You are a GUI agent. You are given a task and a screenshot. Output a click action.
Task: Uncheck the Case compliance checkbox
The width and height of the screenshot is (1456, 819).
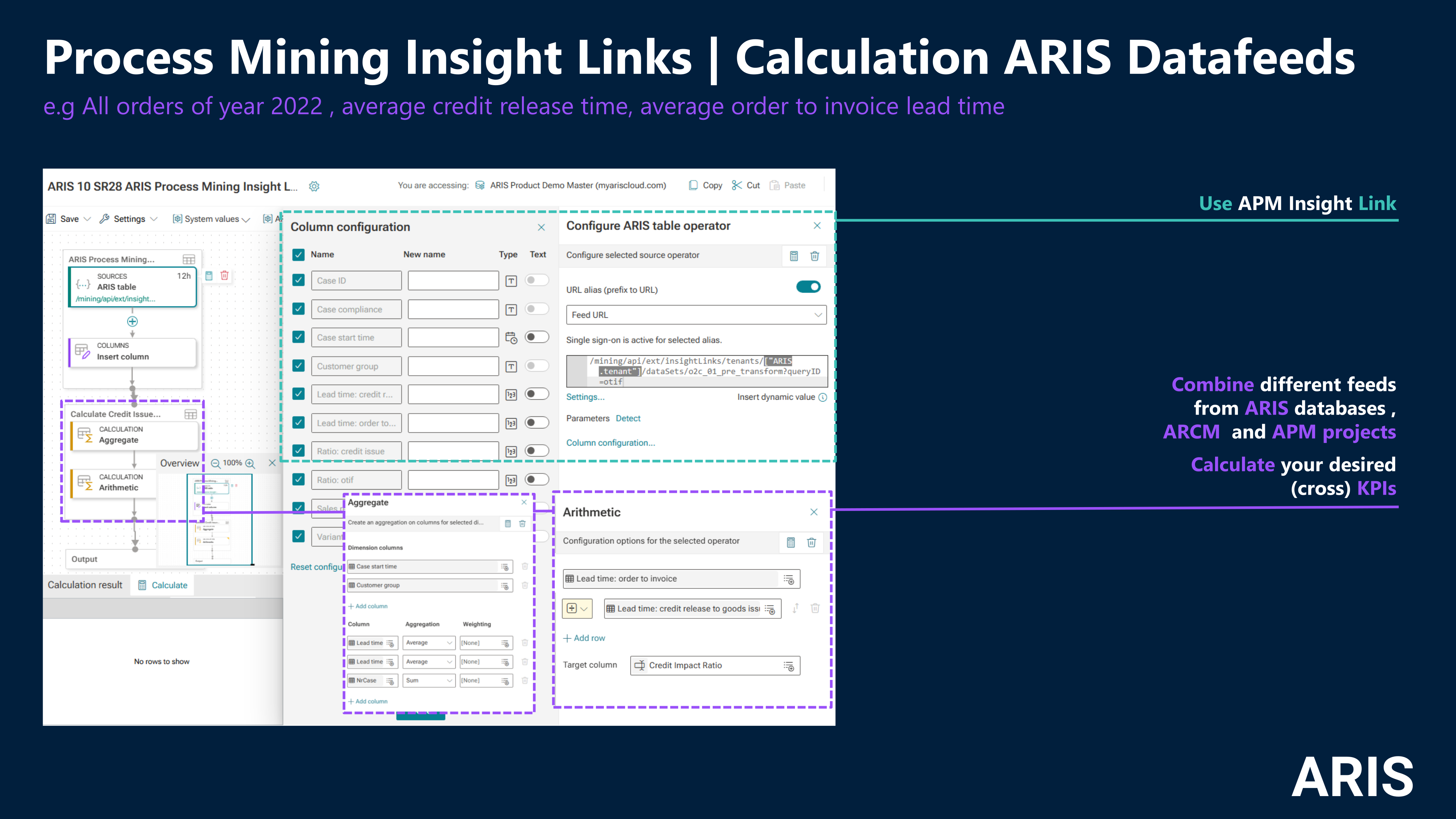pyautogui.click(x=298, y=309)
